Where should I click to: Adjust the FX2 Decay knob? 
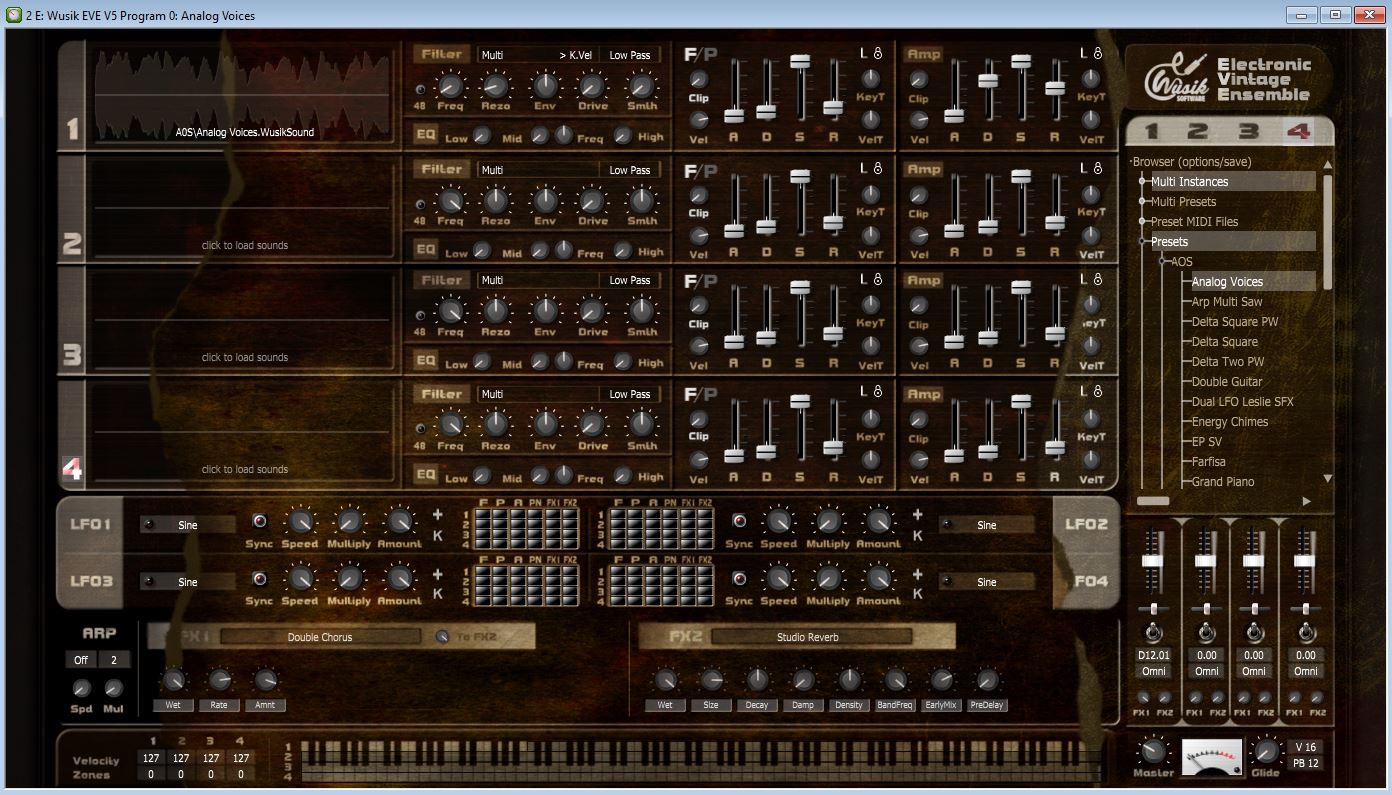(757, 681)
